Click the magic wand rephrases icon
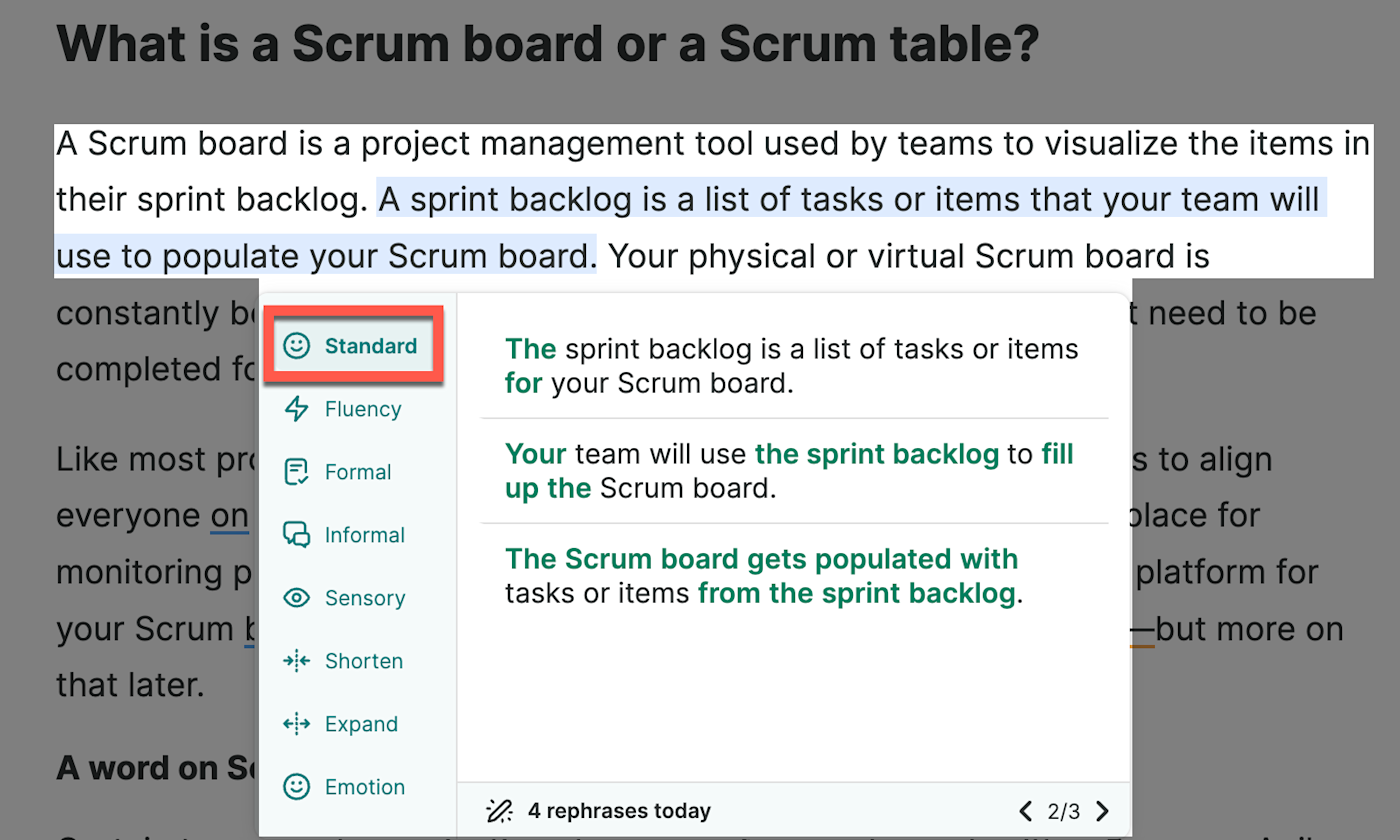The image size is (1400, 840). click(x=498, y=811)
